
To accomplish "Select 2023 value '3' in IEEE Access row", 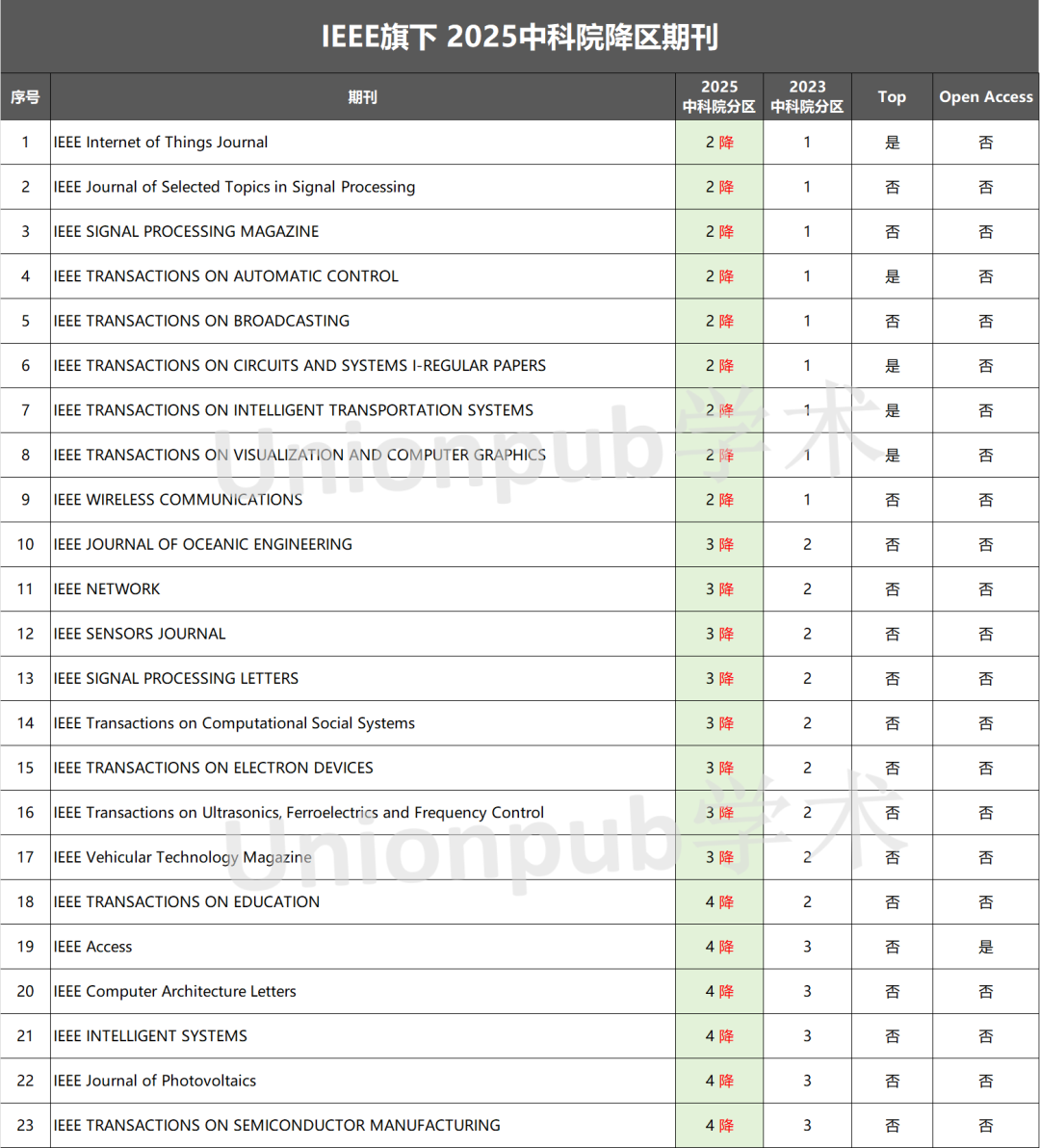I will point(807,946).
